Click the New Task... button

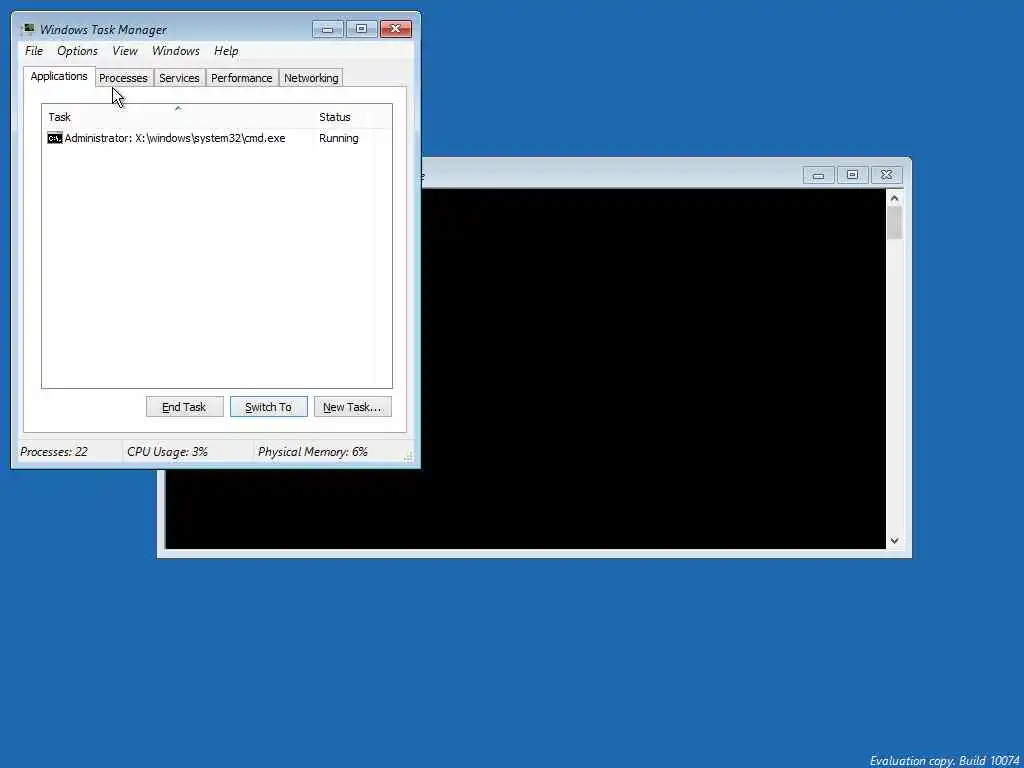point(352,407)
